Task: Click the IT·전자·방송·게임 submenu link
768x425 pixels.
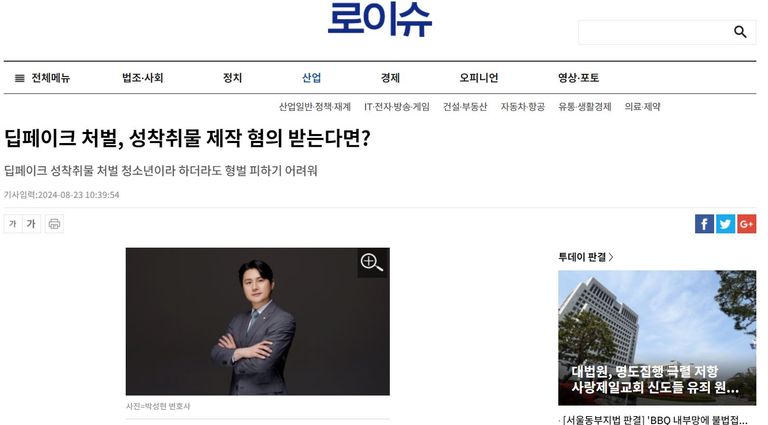Action: point(397,107)
